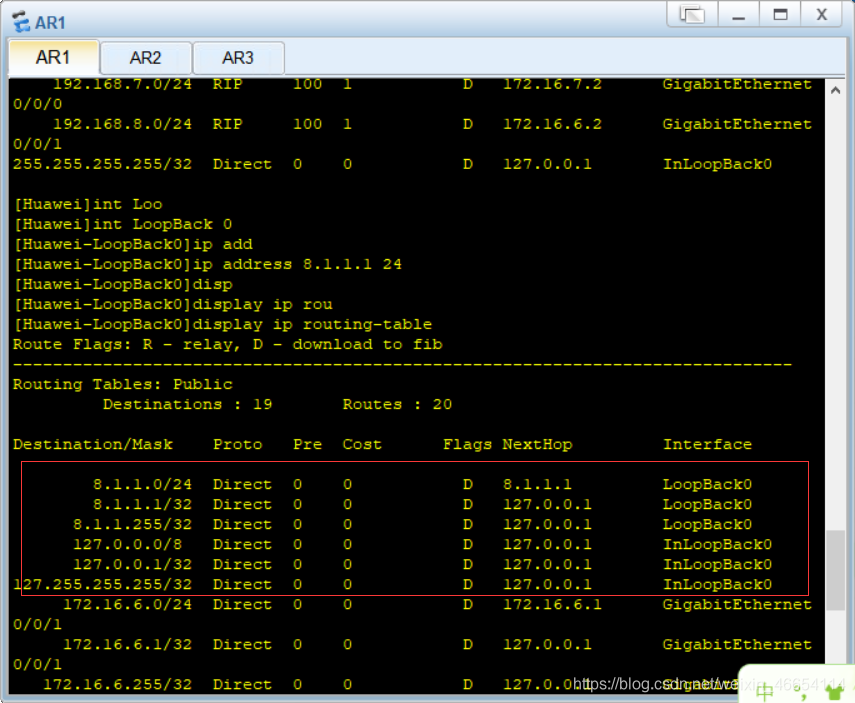Click the 'Destinations : 19' count
855x703 pixels.
(188, 405)
